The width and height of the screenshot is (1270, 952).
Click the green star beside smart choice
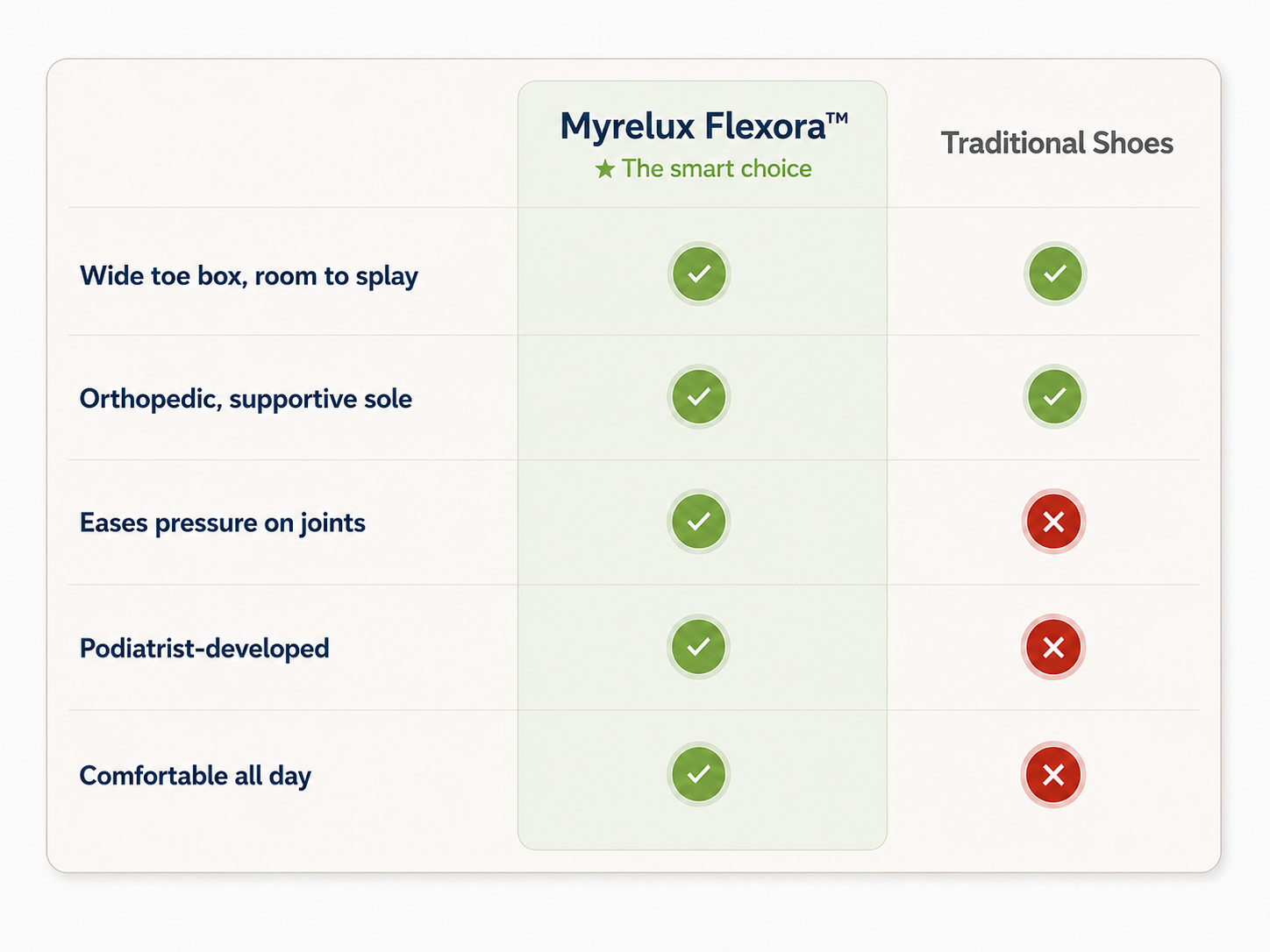click(605, 169)
